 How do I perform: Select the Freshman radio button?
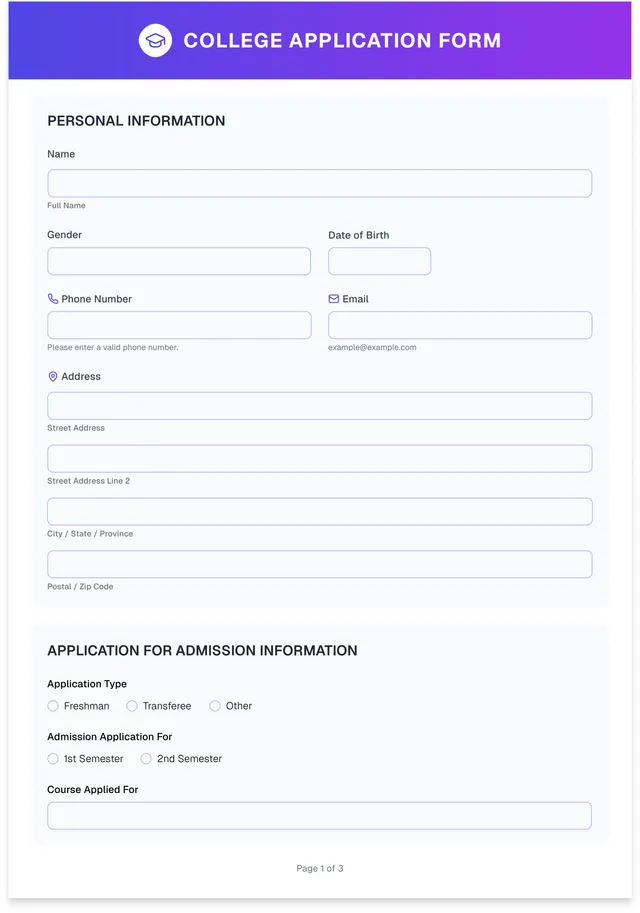[52, 706]
